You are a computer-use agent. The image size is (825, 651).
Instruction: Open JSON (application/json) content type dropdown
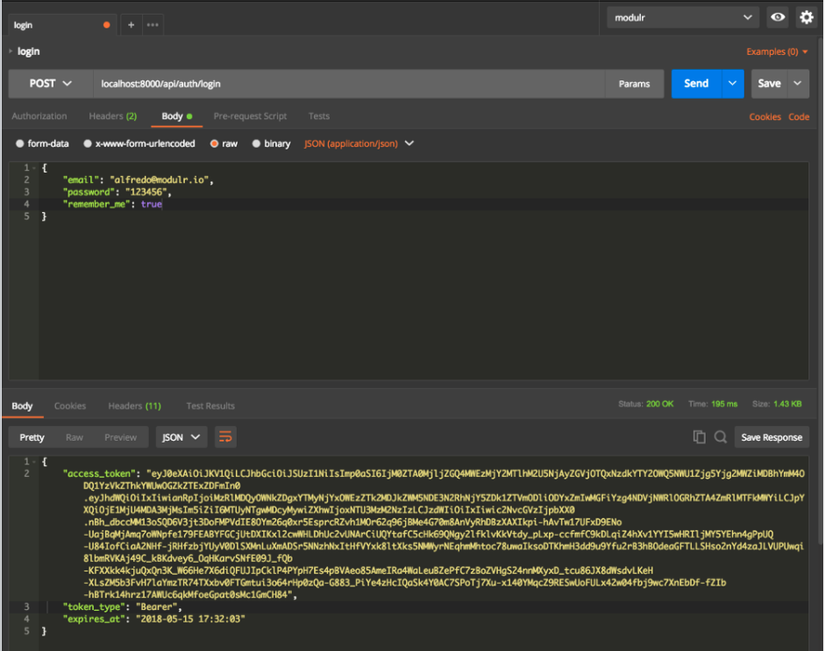pyautogui.click(x=358, y=144)
